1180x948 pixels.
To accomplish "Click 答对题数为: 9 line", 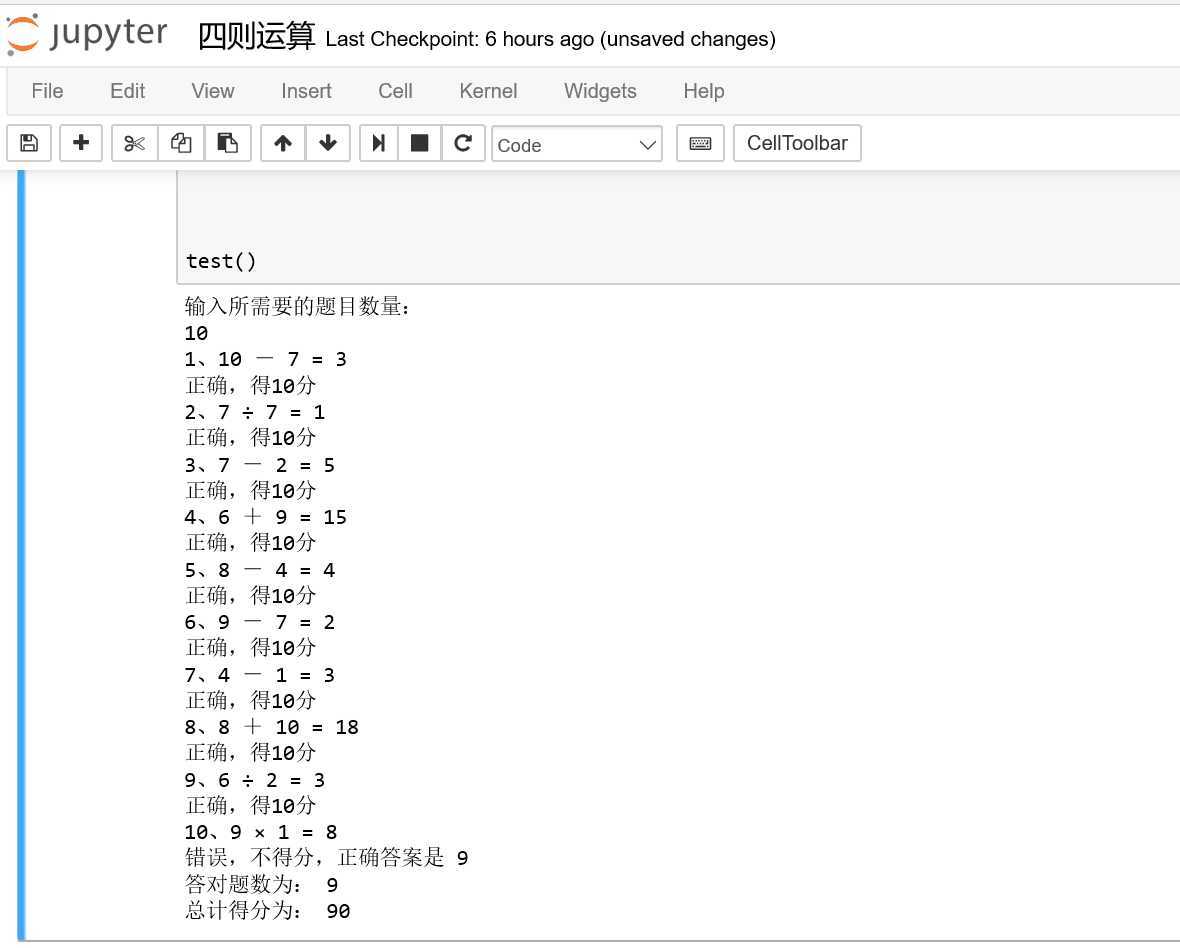I will 261,884.
